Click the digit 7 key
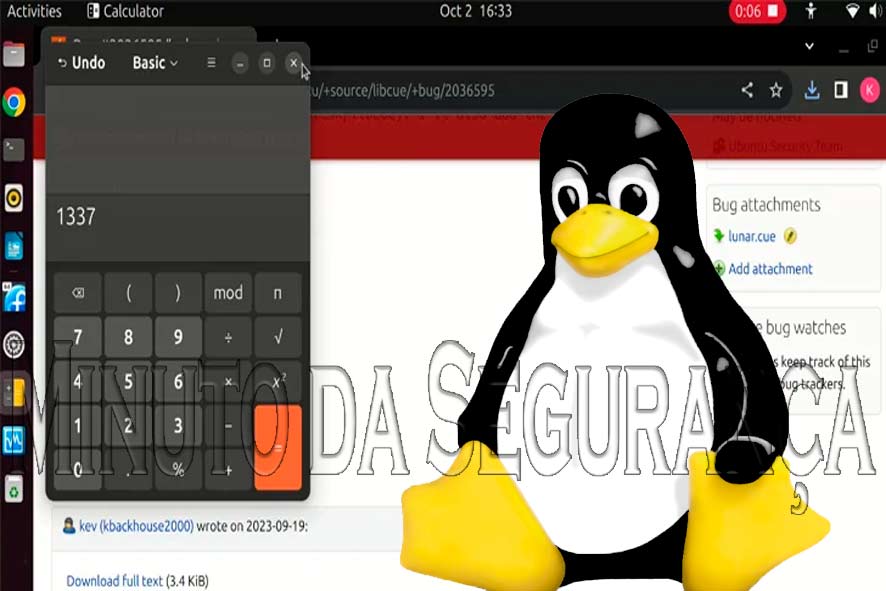 [78, 337]
